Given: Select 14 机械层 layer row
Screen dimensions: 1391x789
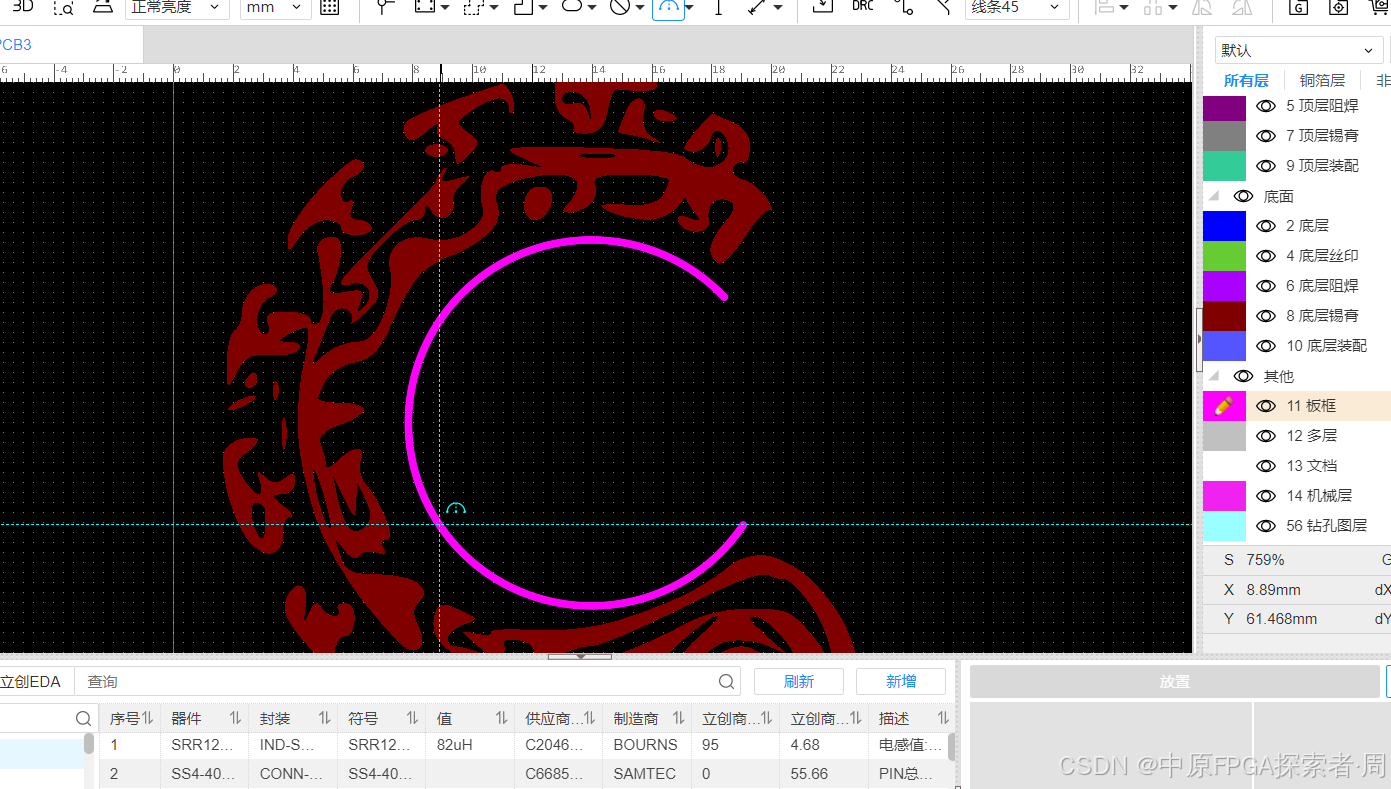Looking at the screenshot, I should click(x=1297, y=496).
